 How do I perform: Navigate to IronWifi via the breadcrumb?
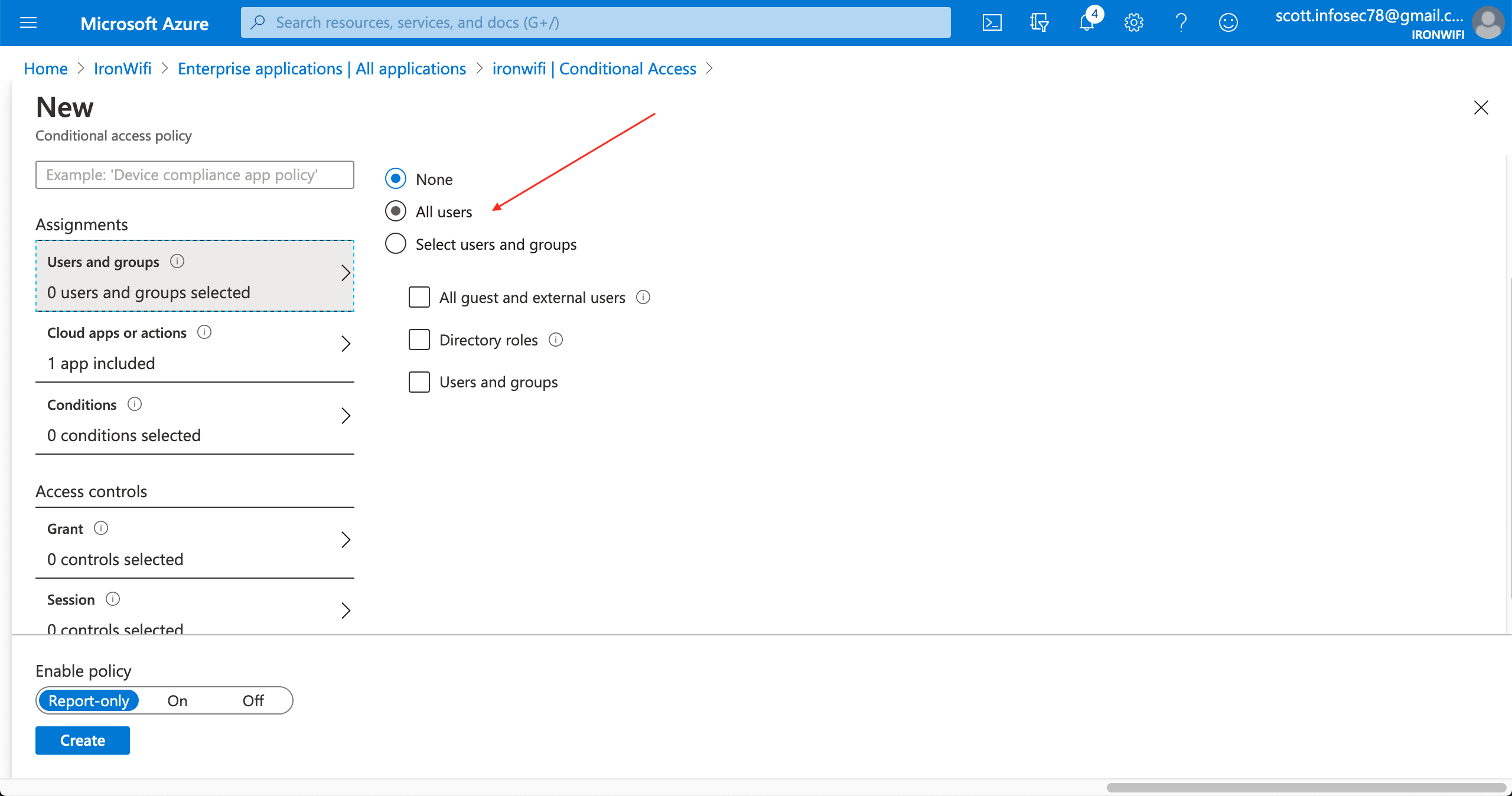122,68
